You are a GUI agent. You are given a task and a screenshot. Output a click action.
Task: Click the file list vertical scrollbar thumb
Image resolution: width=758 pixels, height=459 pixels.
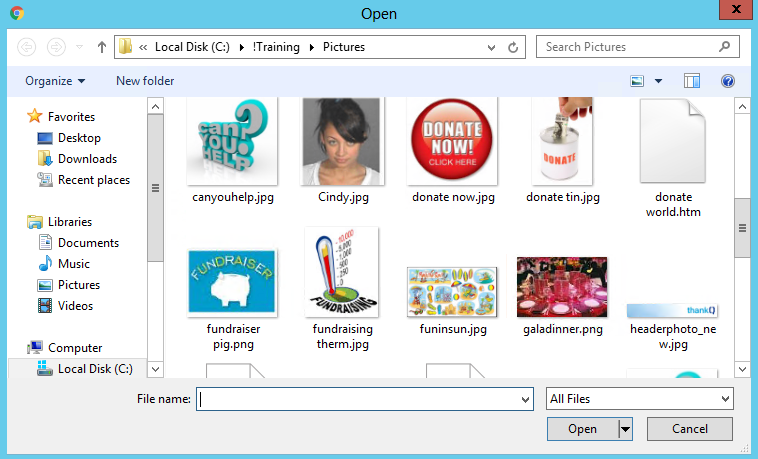[742, 228]
